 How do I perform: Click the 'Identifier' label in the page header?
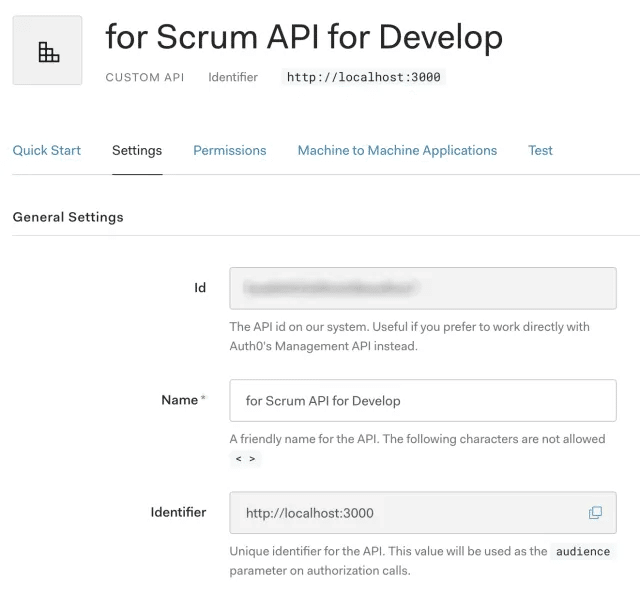click(x=233, y=77)
